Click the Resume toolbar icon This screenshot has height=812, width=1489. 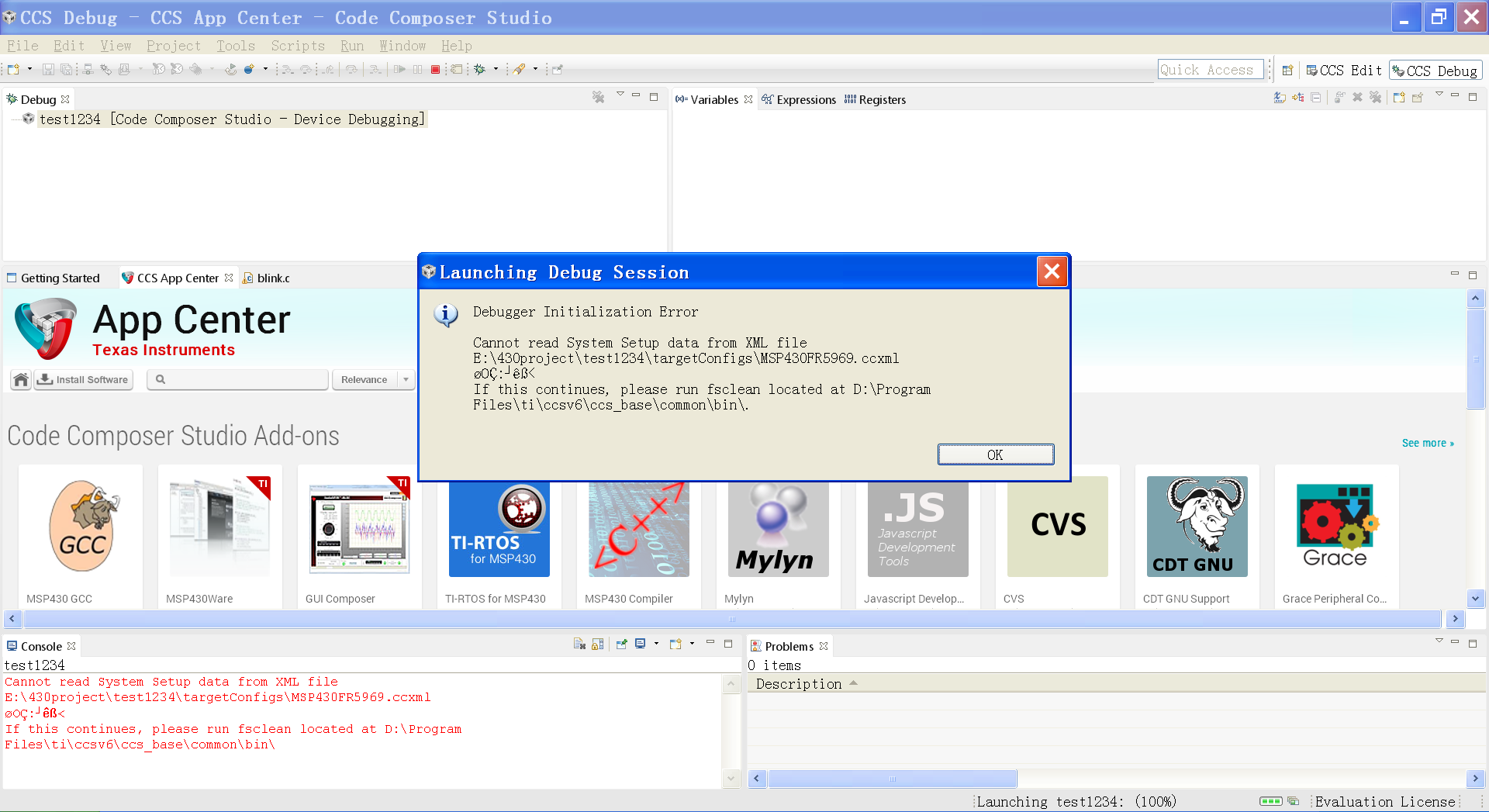click(x=399, y=69)
